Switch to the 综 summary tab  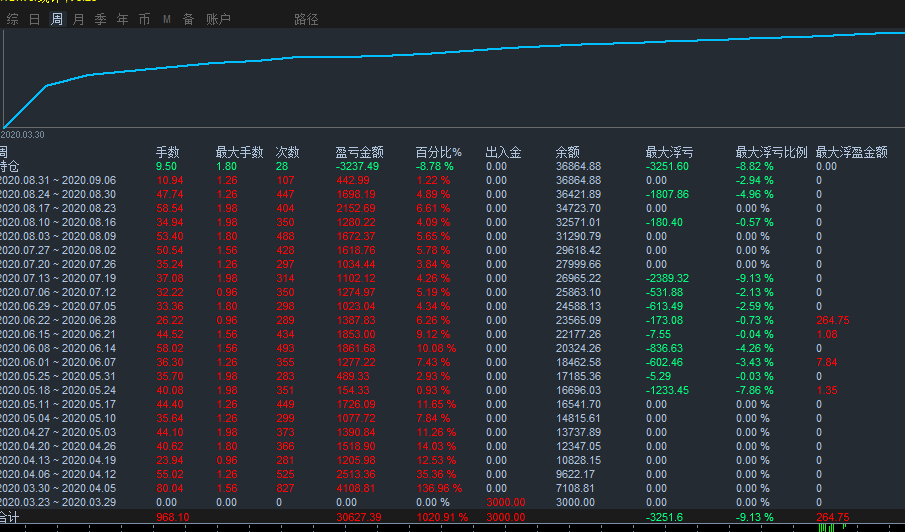pyautogui.click(x=13, y=19)
